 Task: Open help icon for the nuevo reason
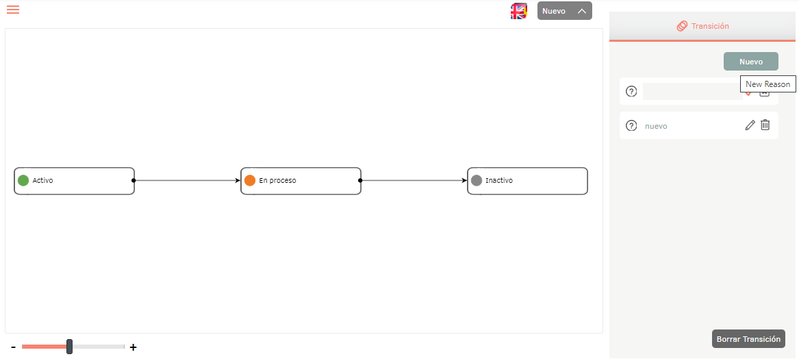[x=631, y=126]
